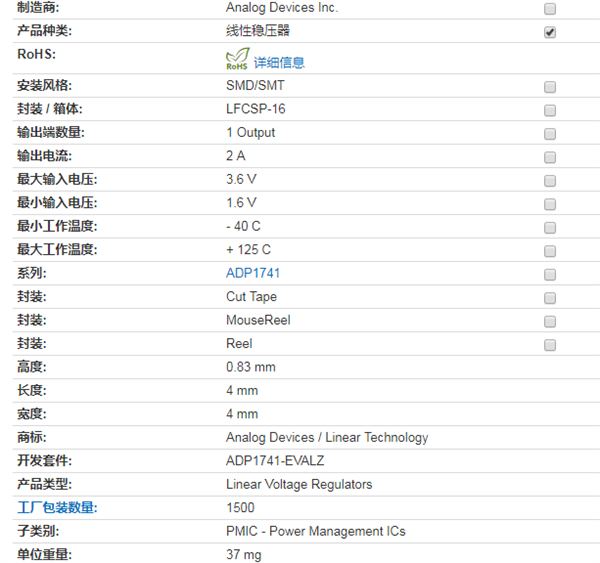This screenshot has width=600, height=563.
Task: Enable the -40 C minimum temperature checkbox
Action: click(550, 228)
